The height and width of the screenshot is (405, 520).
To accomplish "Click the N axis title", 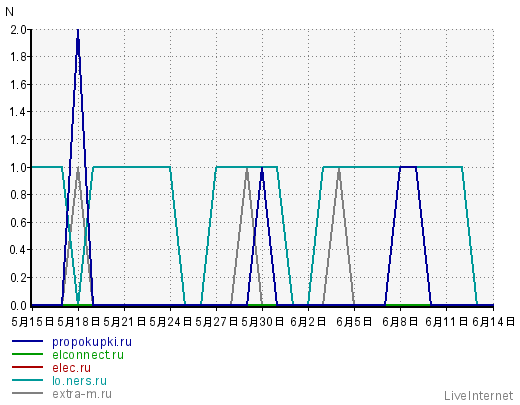I will pos(10,12).
